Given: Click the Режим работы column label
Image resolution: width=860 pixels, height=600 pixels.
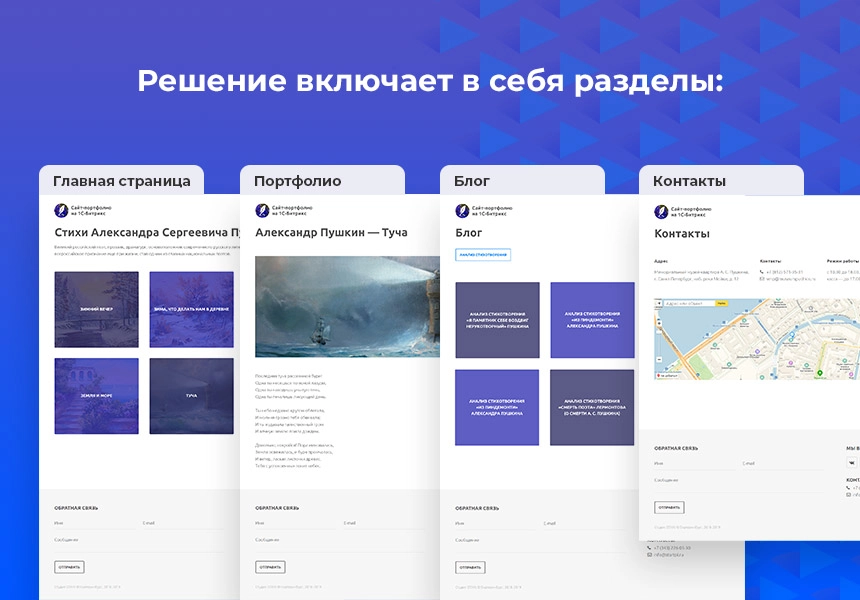Looking at the screenshot, I should (843, 261).
